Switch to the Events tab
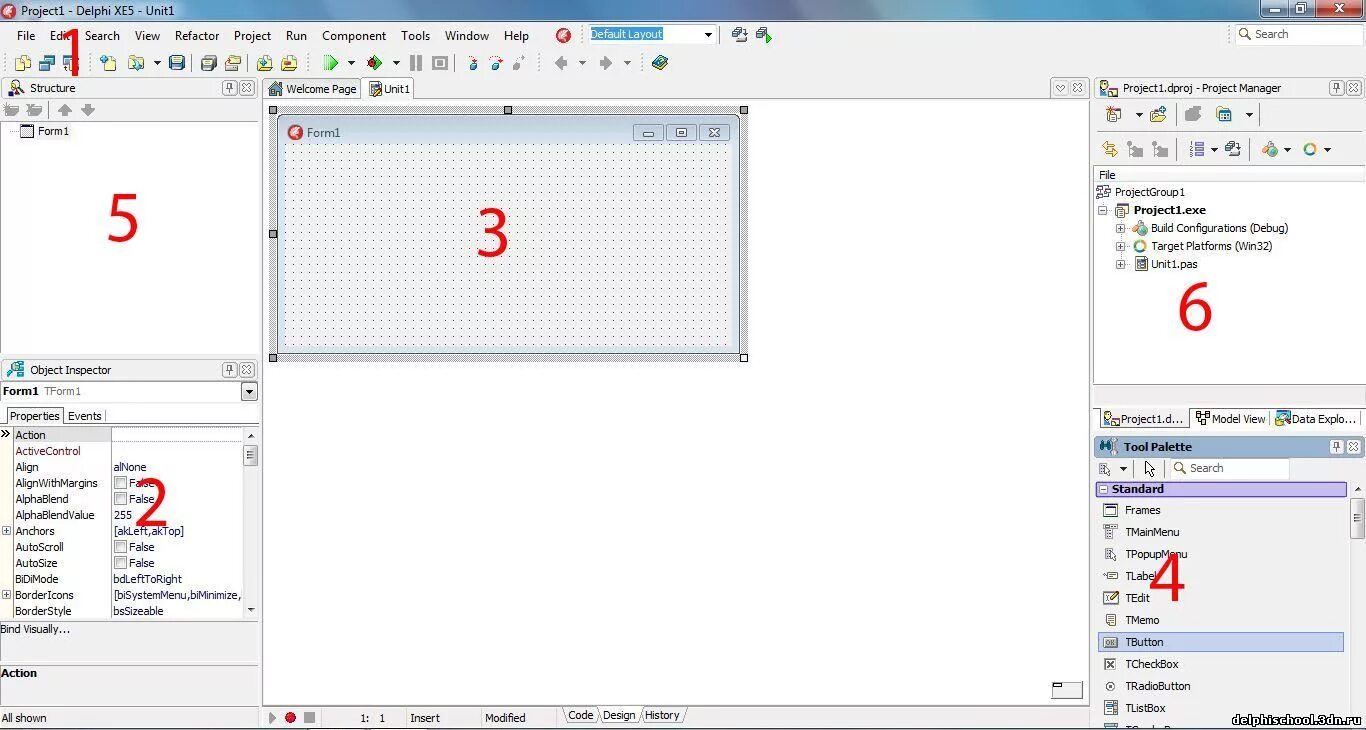 tap(84, 416)
